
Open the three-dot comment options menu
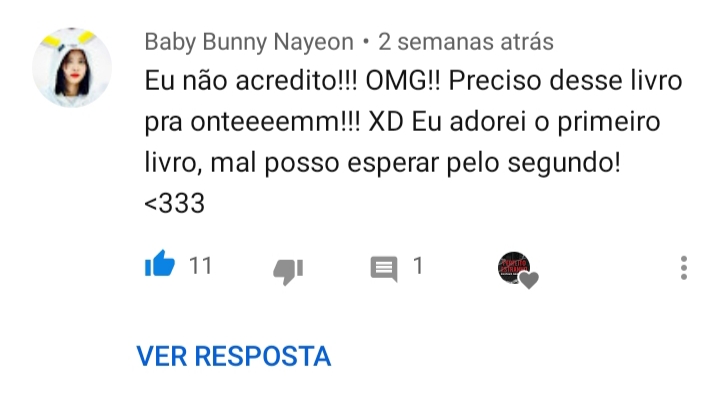[684, 268]
